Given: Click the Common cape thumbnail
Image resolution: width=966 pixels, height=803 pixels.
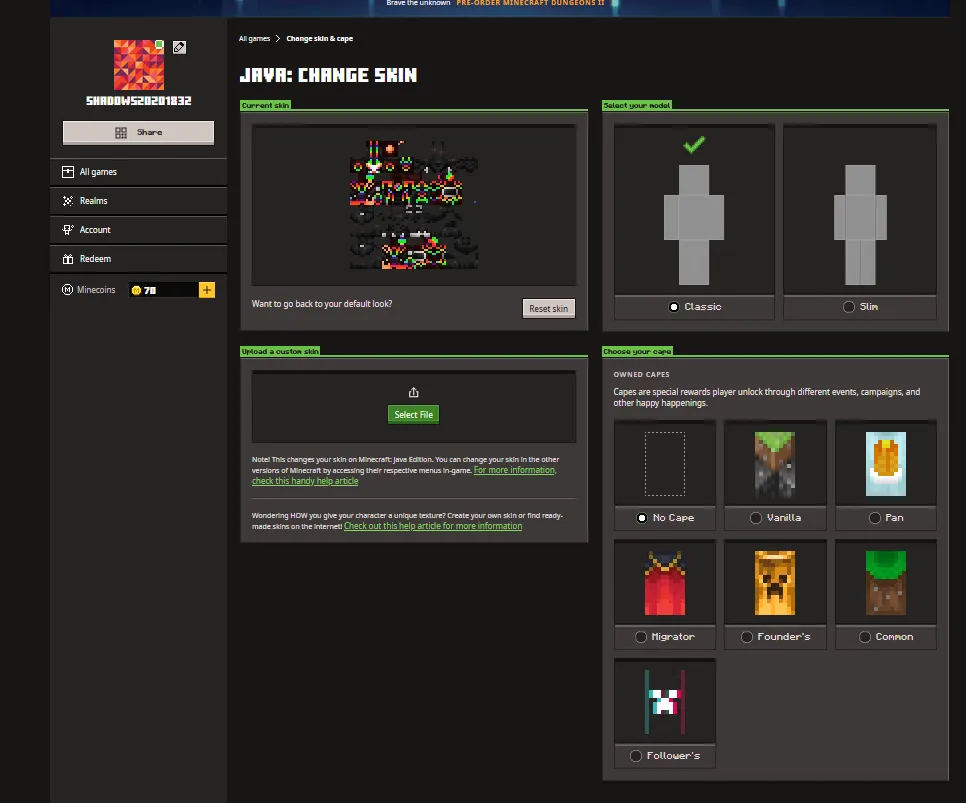Looking at the screenshot, I should [886, 583].
